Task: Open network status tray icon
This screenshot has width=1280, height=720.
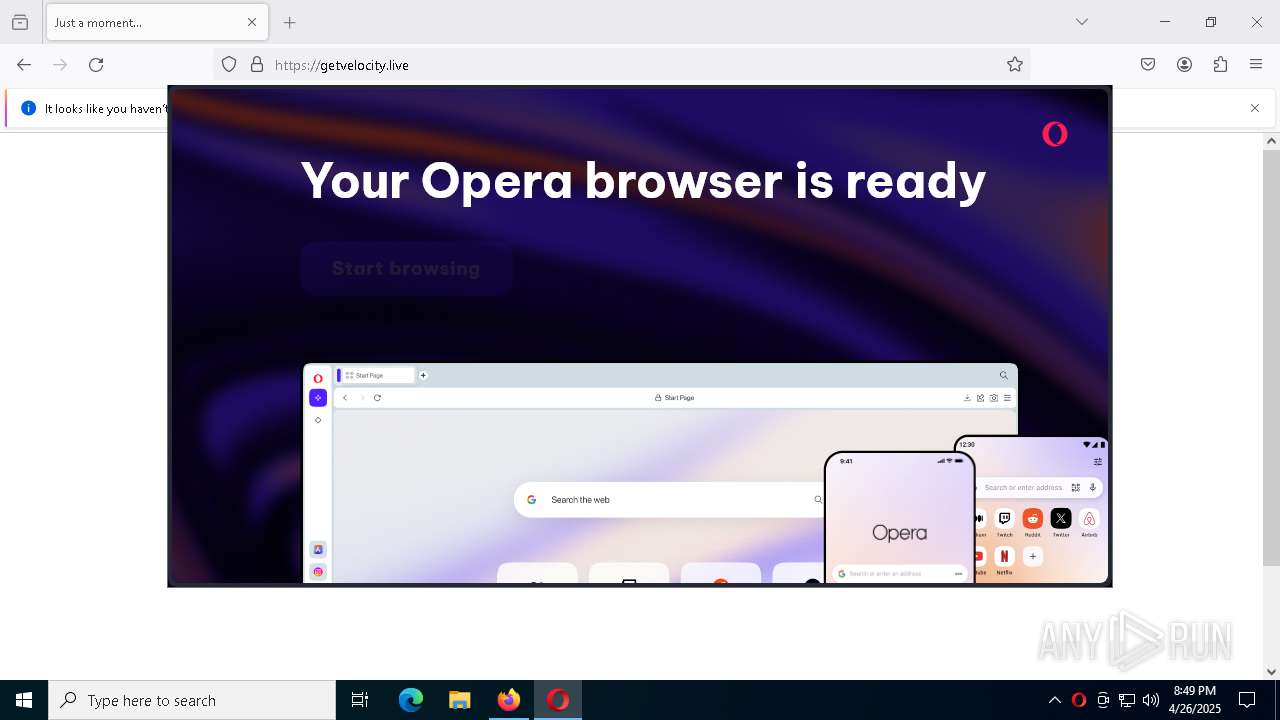Action: coord(1127,700)
